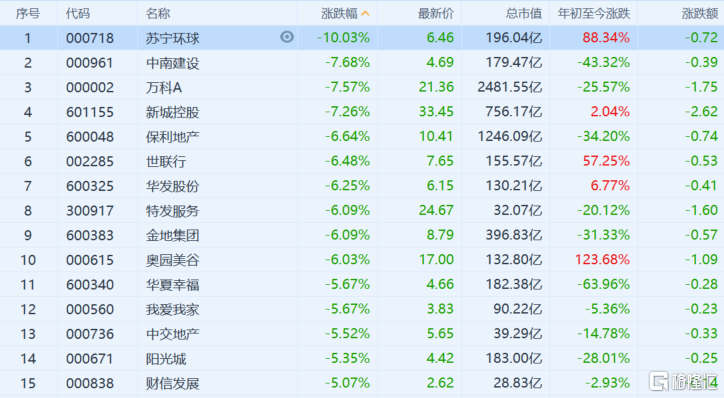The width and height of the screenshot is (724, 398).
Task: Select the 中南建设 row
Action: coord(362,62)
